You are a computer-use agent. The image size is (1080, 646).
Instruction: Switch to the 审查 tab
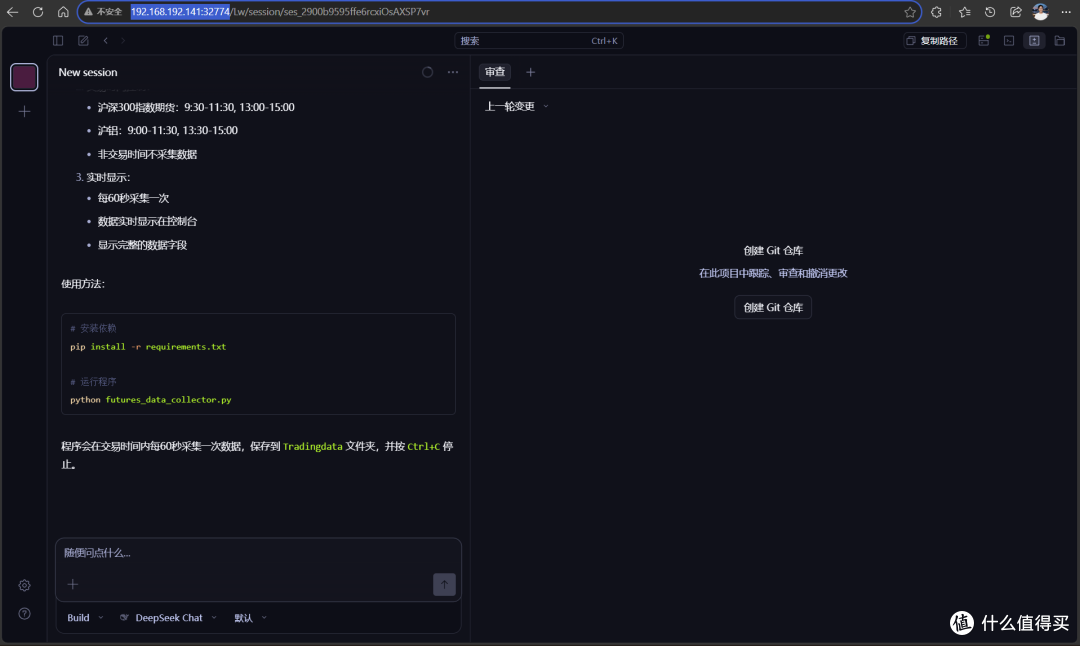click(495, 72)
